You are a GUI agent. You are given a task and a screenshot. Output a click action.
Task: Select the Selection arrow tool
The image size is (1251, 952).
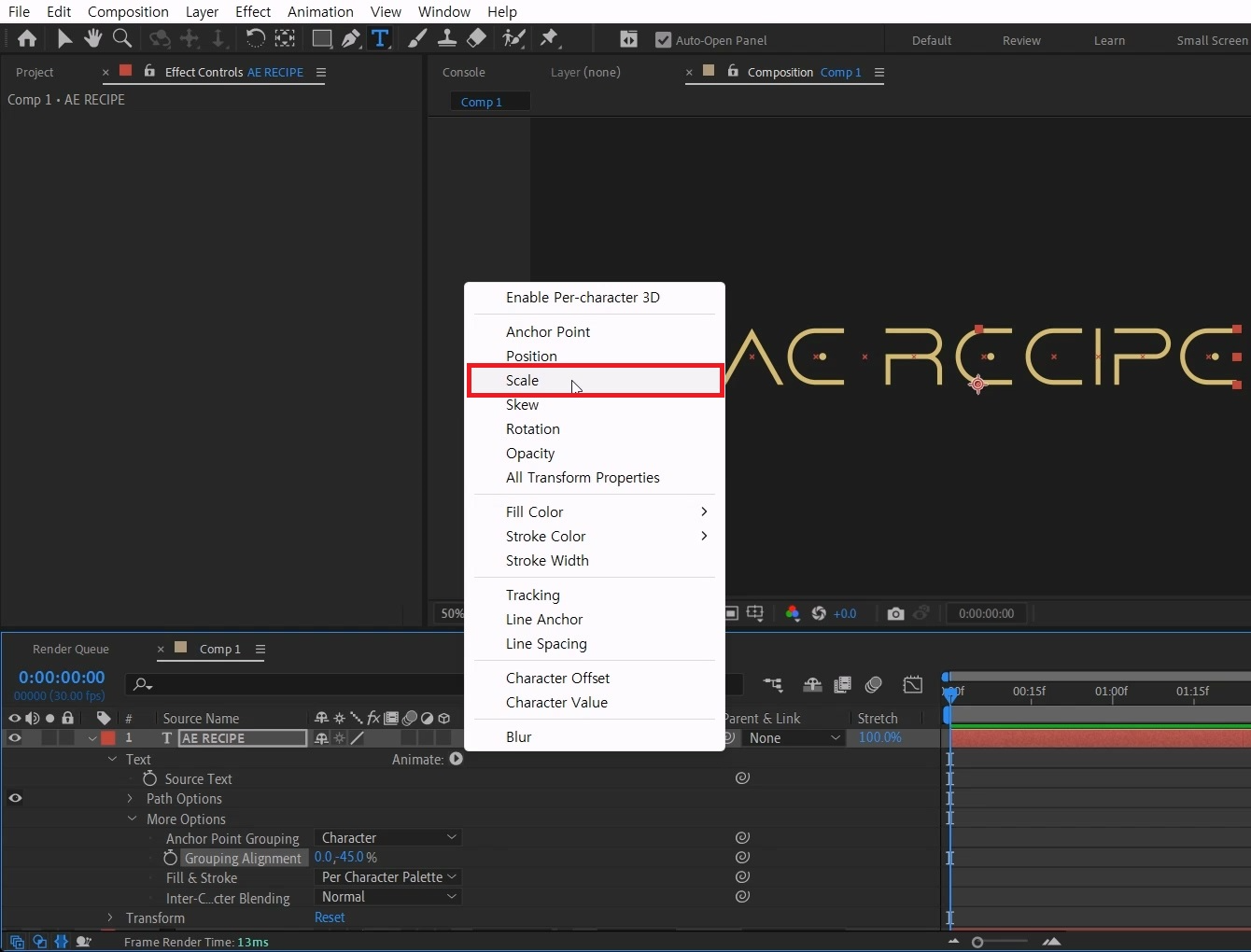point(64,39)
